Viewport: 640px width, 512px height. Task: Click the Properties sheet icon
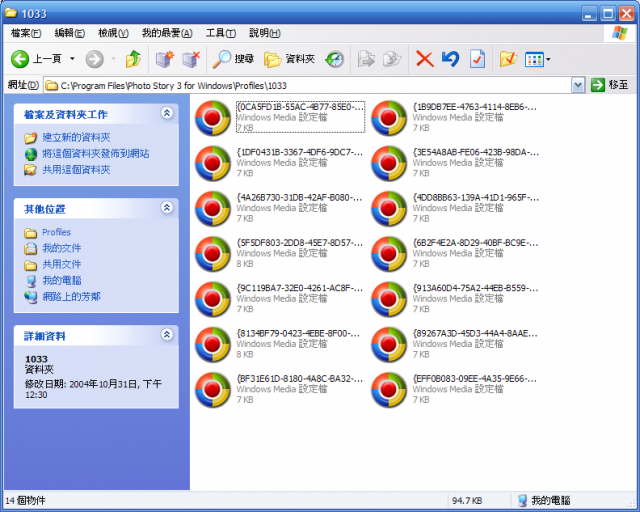(x=477, y=59)
